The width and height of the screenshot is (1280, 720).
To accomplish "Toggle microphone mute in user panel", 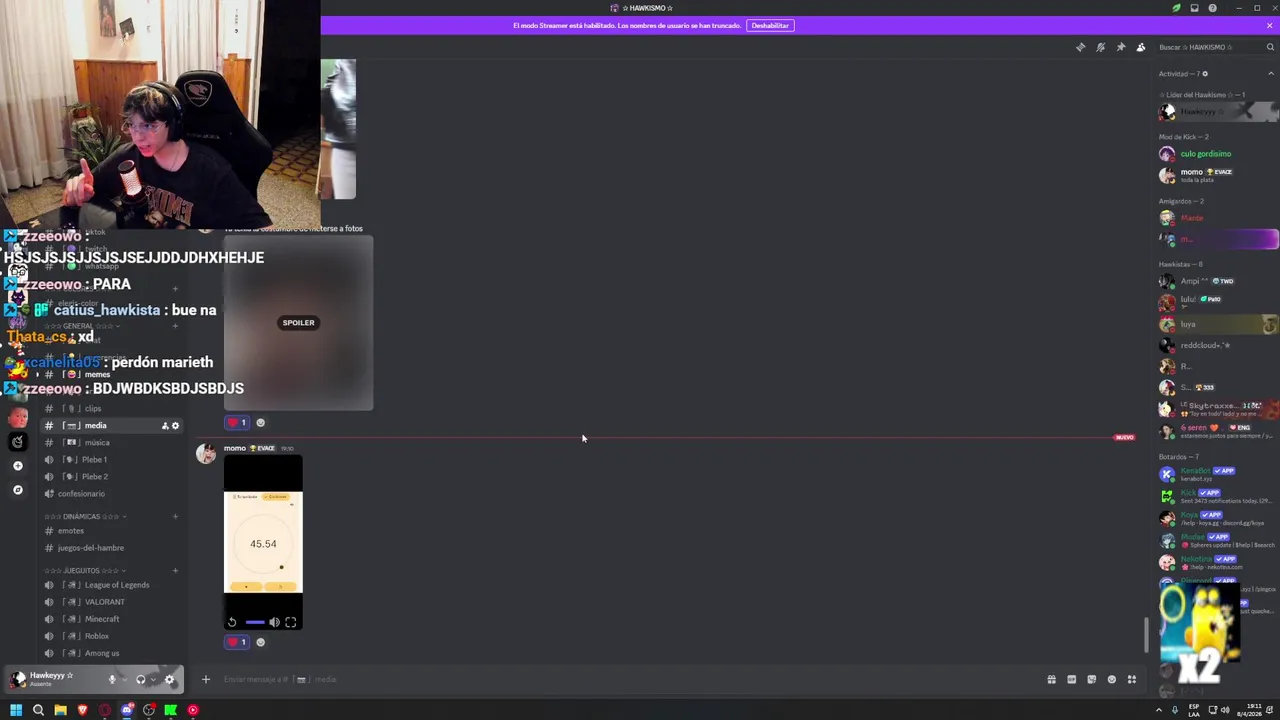I will coord(112,679).
